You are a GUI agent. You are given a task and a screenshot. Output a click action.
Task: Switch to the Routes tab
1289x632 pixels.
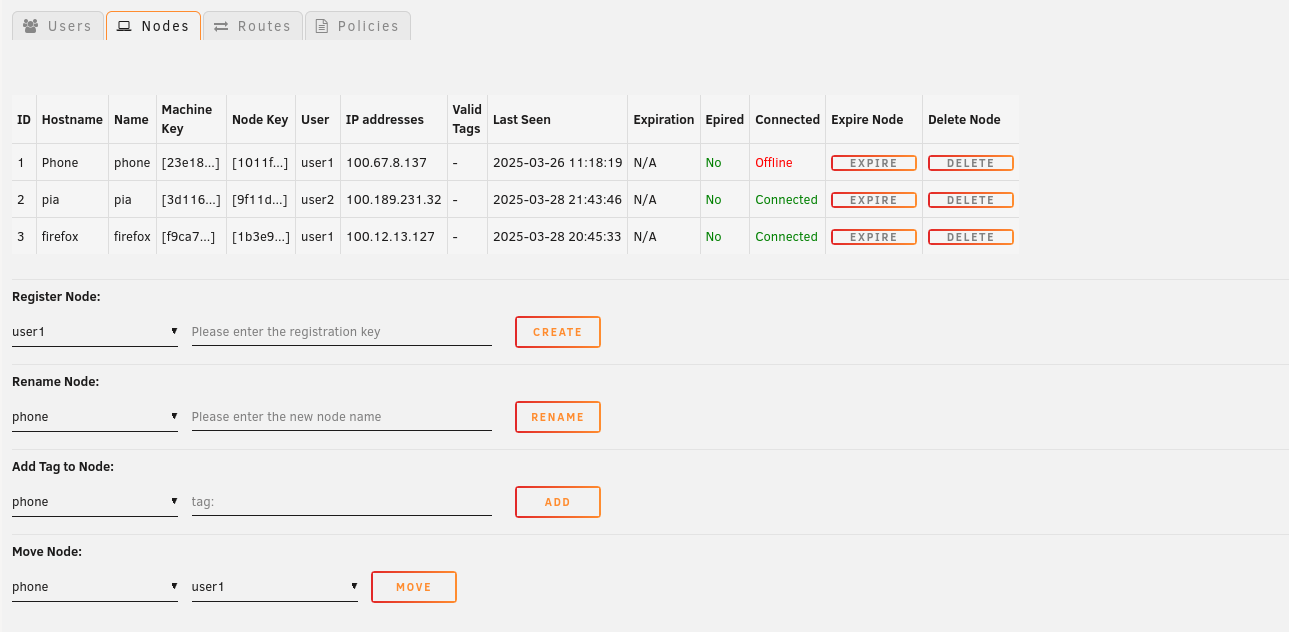click(252, 26)
